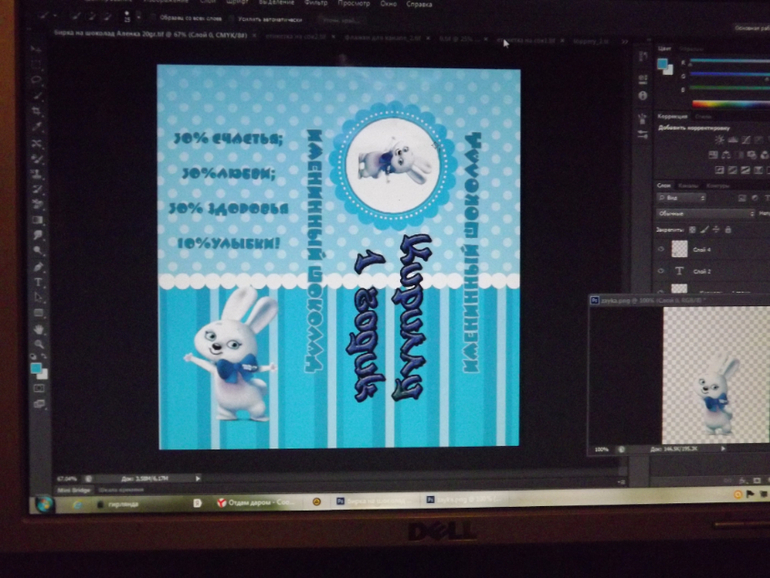Toggle Quick Mask mode icon
The width and height of the screenshot is (770, 578).
point(40,388)
